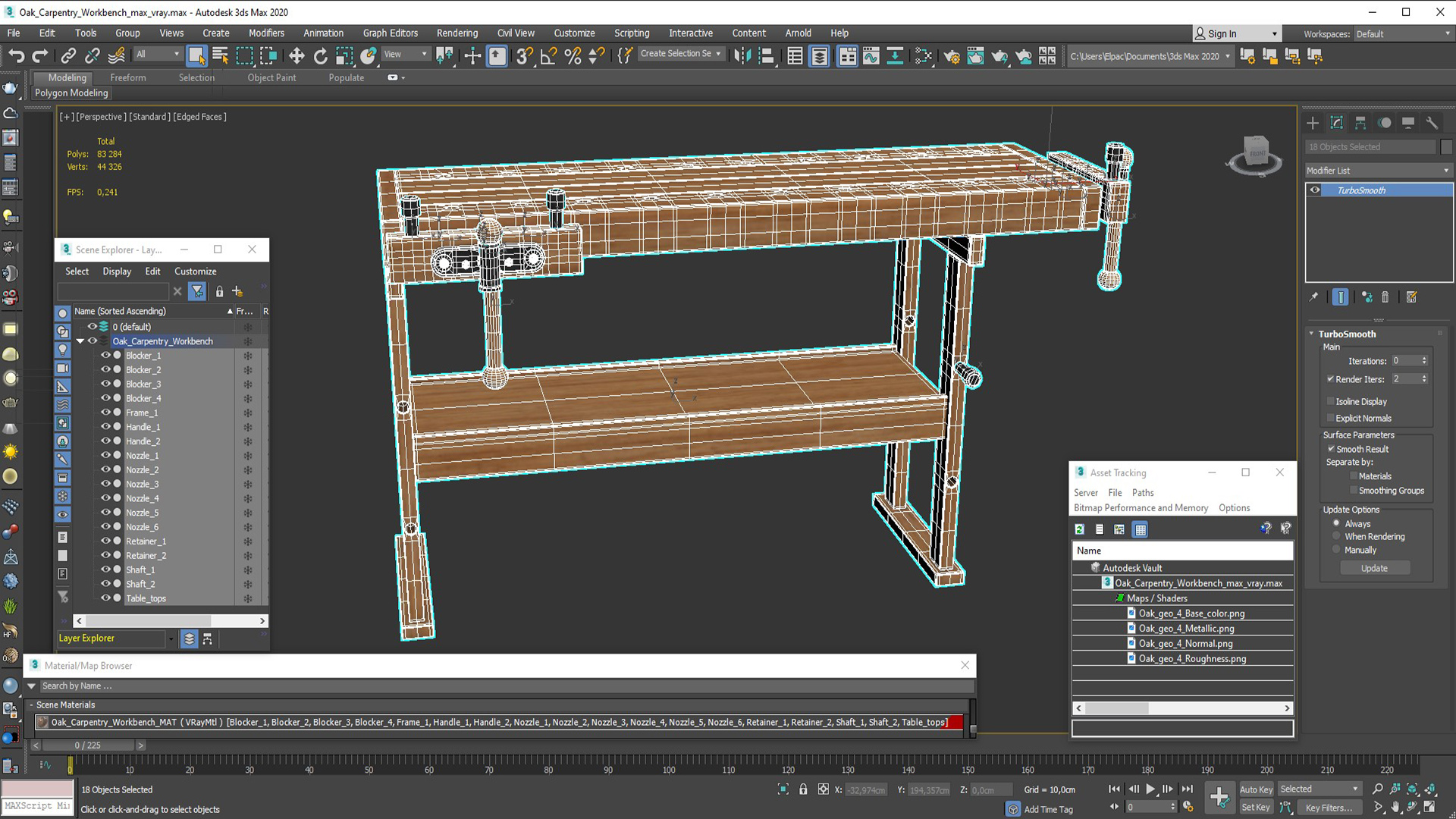Select the Rotate transform tool

click(320, 55)
